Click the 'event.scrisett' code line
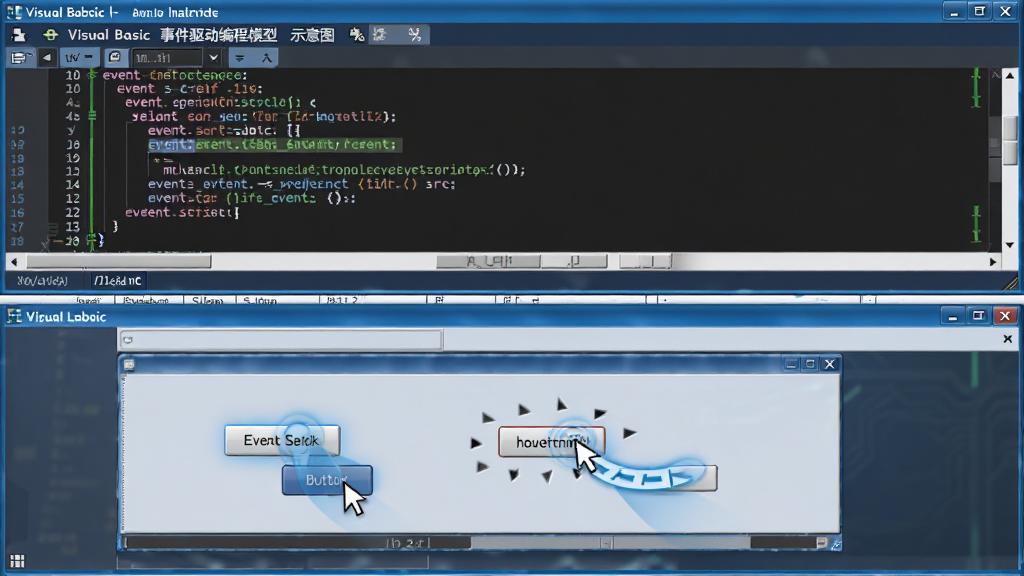Viewport: 1024px width, 576px height. (182, 212)
